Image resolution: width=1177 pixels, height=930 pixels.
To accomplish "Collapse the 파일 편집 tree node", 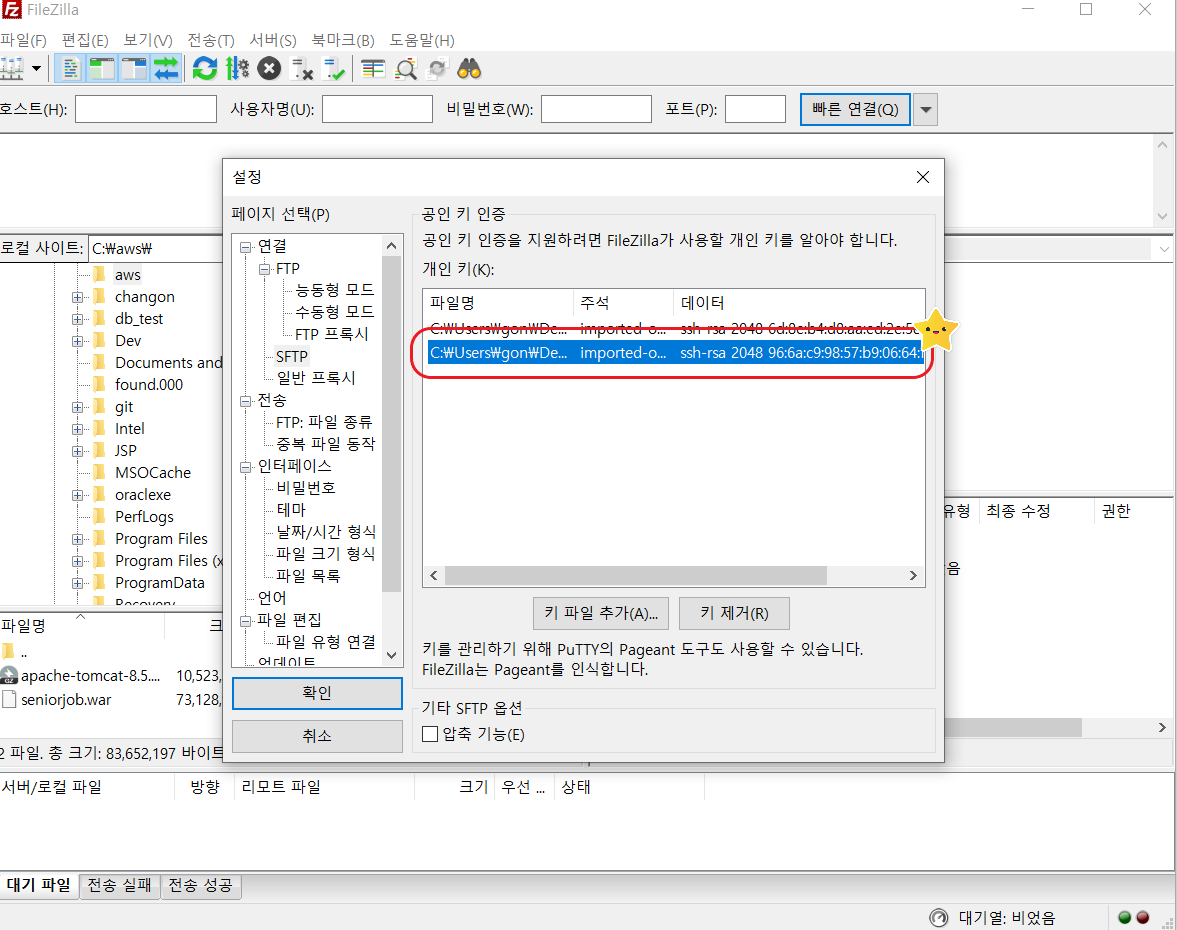I will [x=245, y=621].
